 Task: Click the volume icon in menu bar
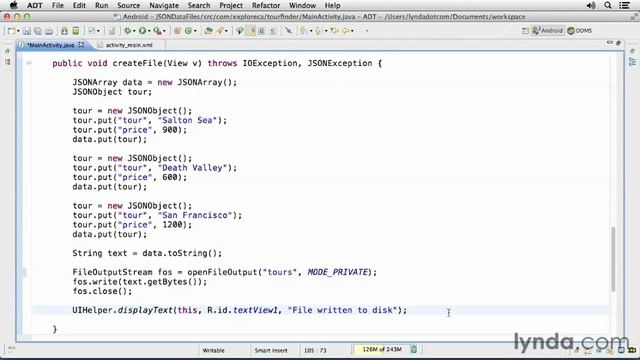[591, 5]
